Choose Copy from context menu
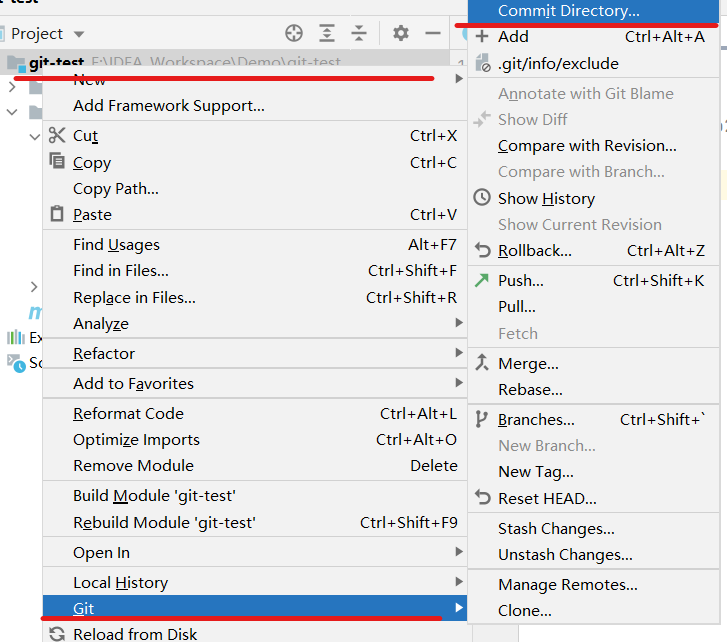Screen dimensions: 727x642 (x=255, y=162)
